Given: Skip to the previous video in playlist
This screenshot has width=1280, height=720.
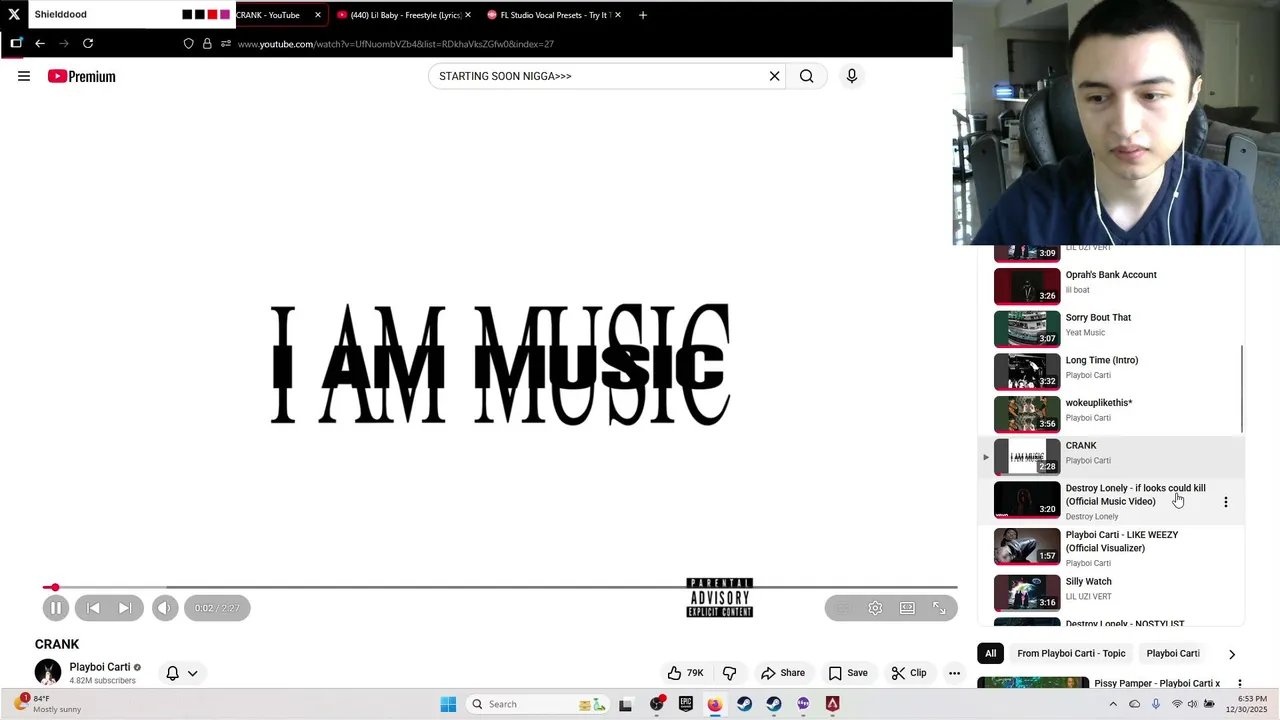Looking at the screenshot, I should 93,608.
